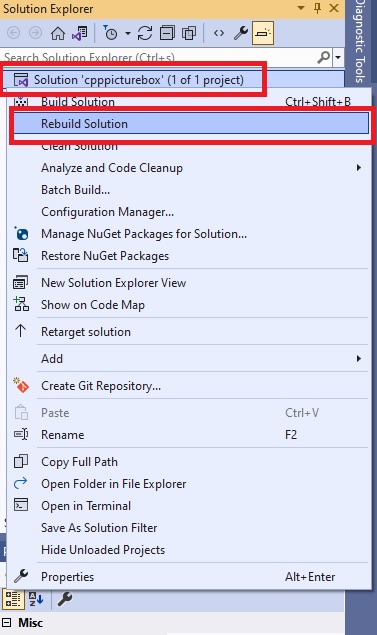
Task: Collapse the Misc category expander
Action: click(x=6, y=622)
